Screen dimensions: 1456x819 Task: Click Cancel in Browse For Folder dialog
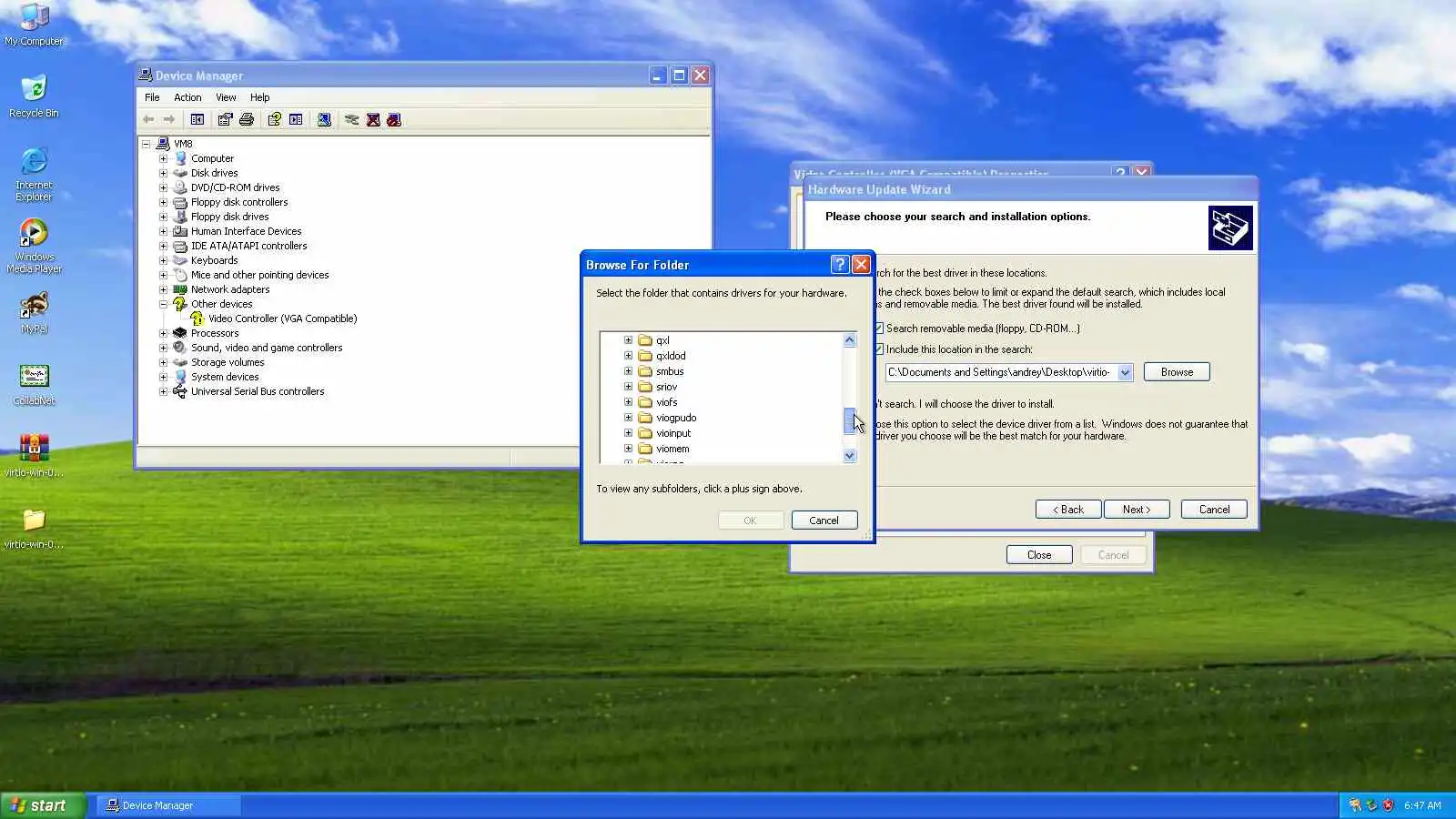824,521
